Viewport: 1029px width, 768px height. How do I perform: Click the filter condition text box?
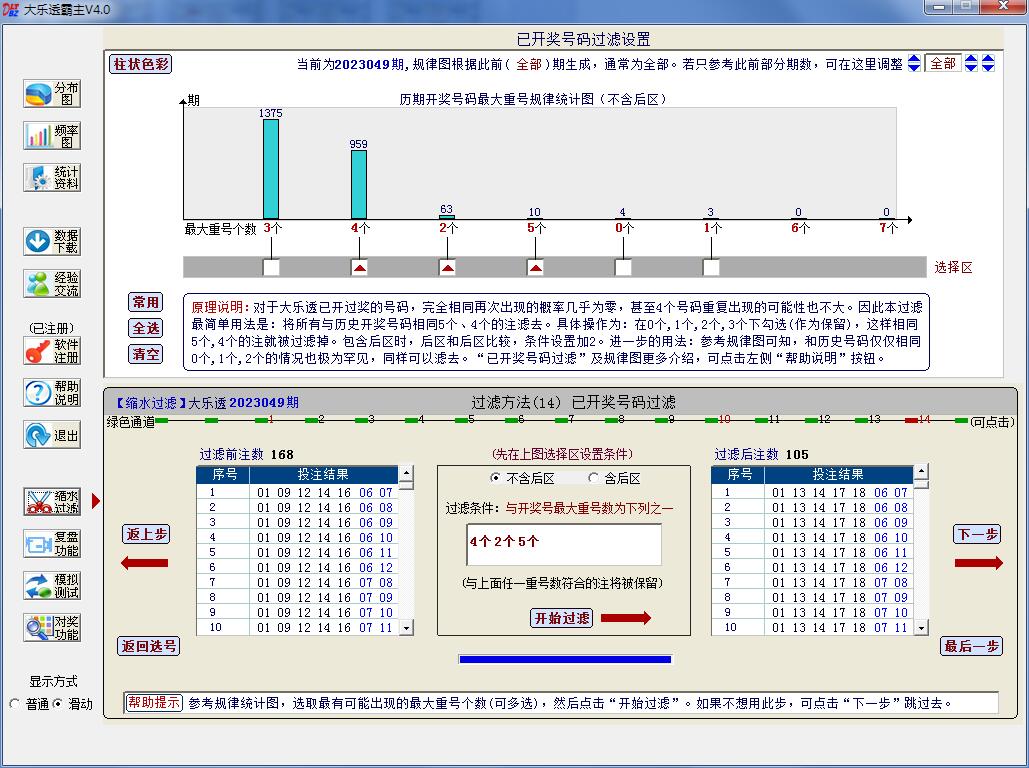click(x=564, y=545)
